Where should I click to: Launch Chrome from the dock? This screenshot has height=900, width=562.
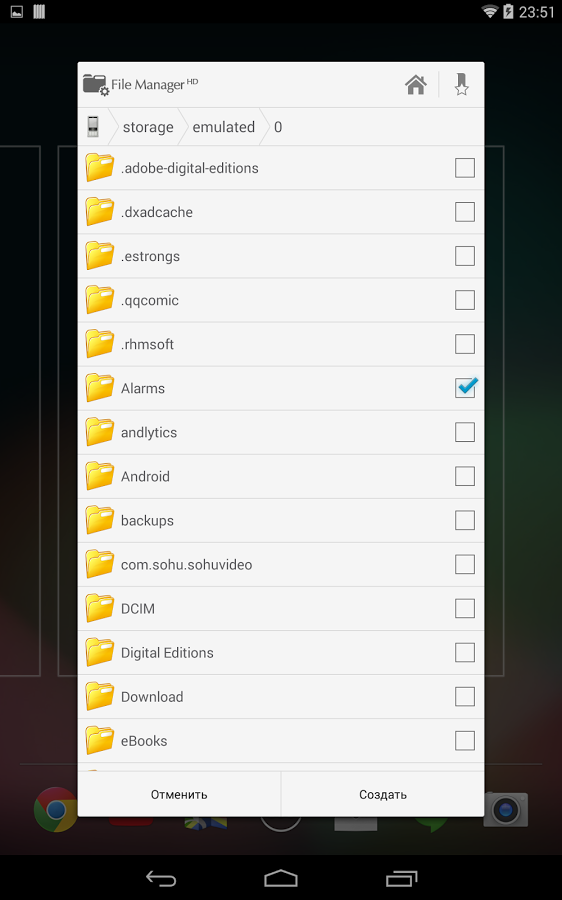(x=56, y=809)
